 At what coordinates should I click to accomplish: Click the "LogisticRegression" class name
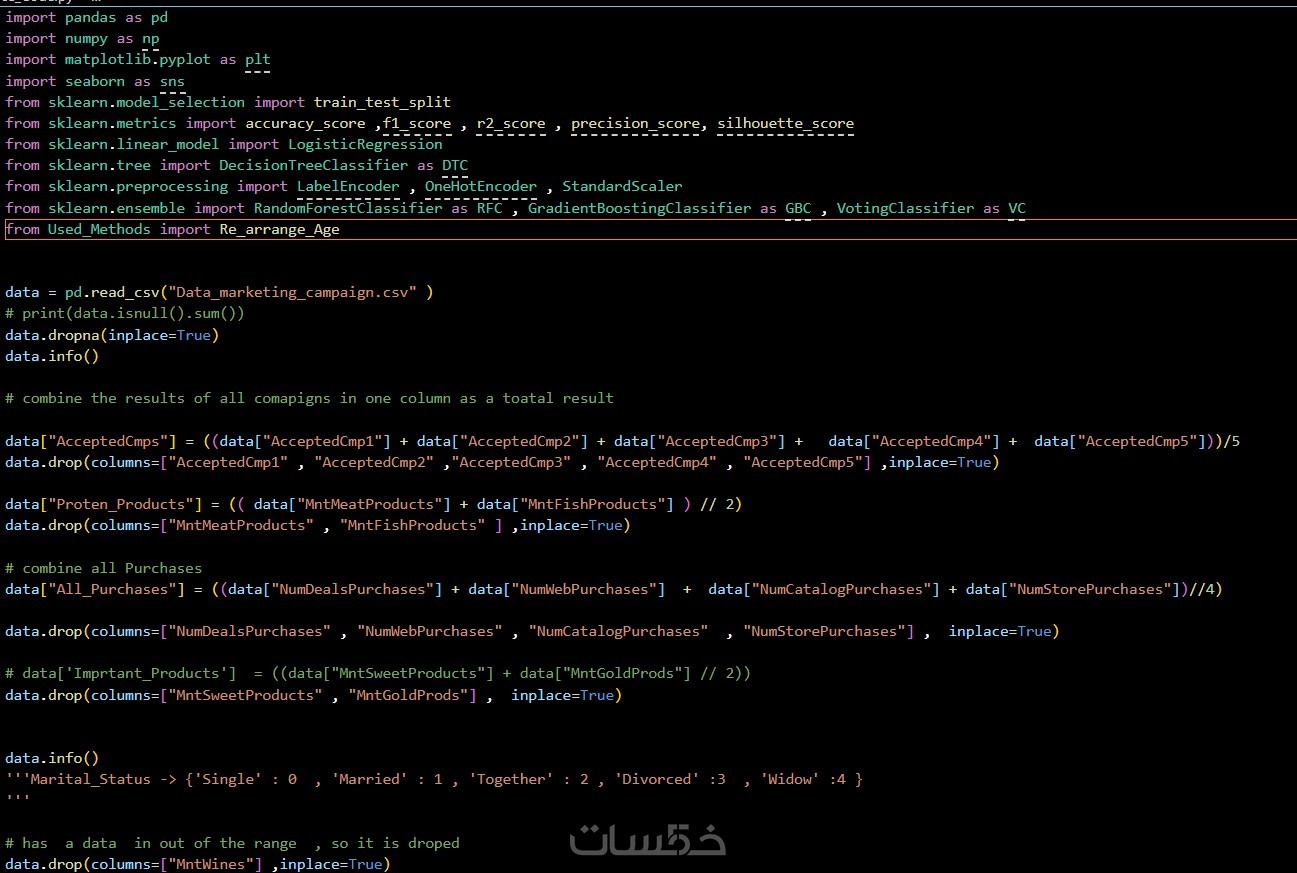pyautogui.click(x=365, y=144)
